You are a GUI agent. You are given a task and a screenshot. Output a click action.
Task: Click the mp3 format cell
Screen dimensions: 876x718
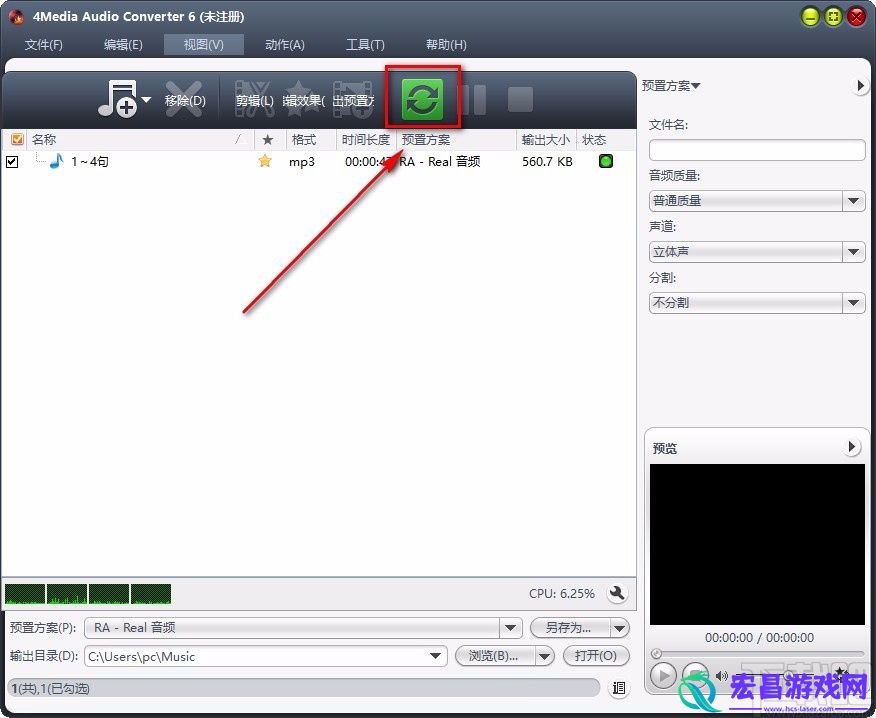(x=302, y=161)
